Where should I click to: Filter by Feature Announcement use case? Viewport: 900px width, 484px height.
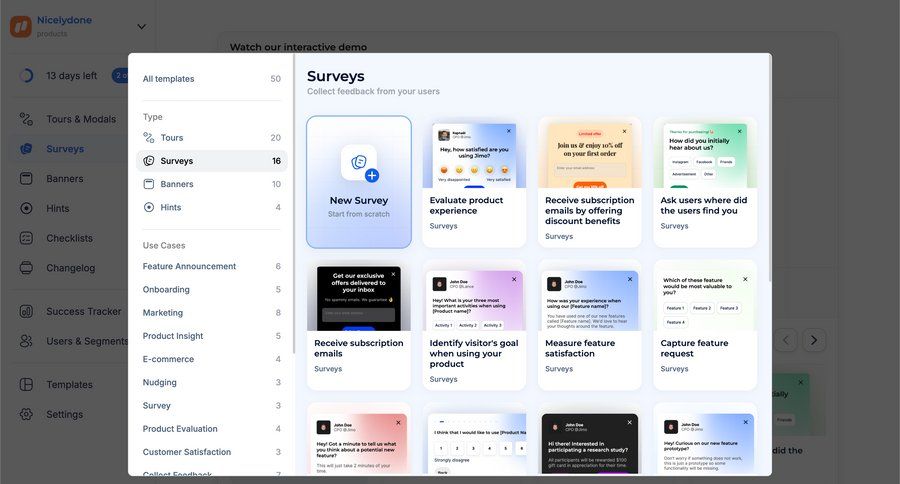[x=189, y=267]
